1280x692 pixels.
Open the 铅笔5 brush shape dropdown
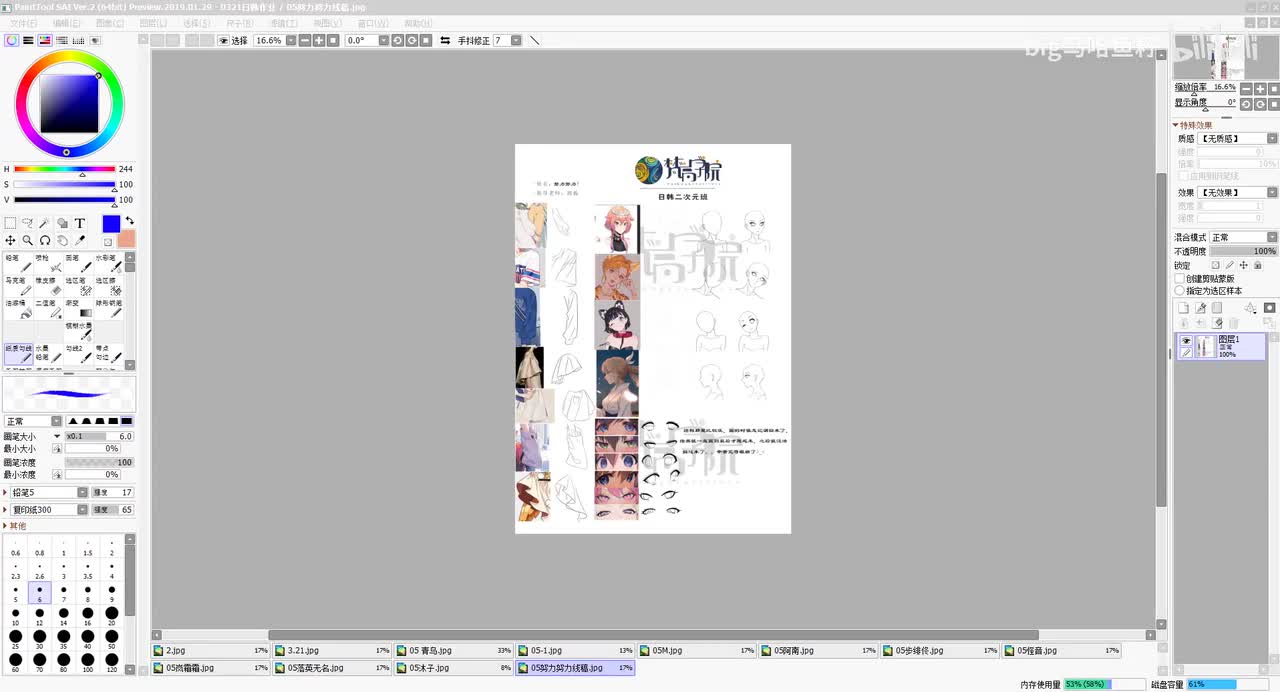point(83,493)
